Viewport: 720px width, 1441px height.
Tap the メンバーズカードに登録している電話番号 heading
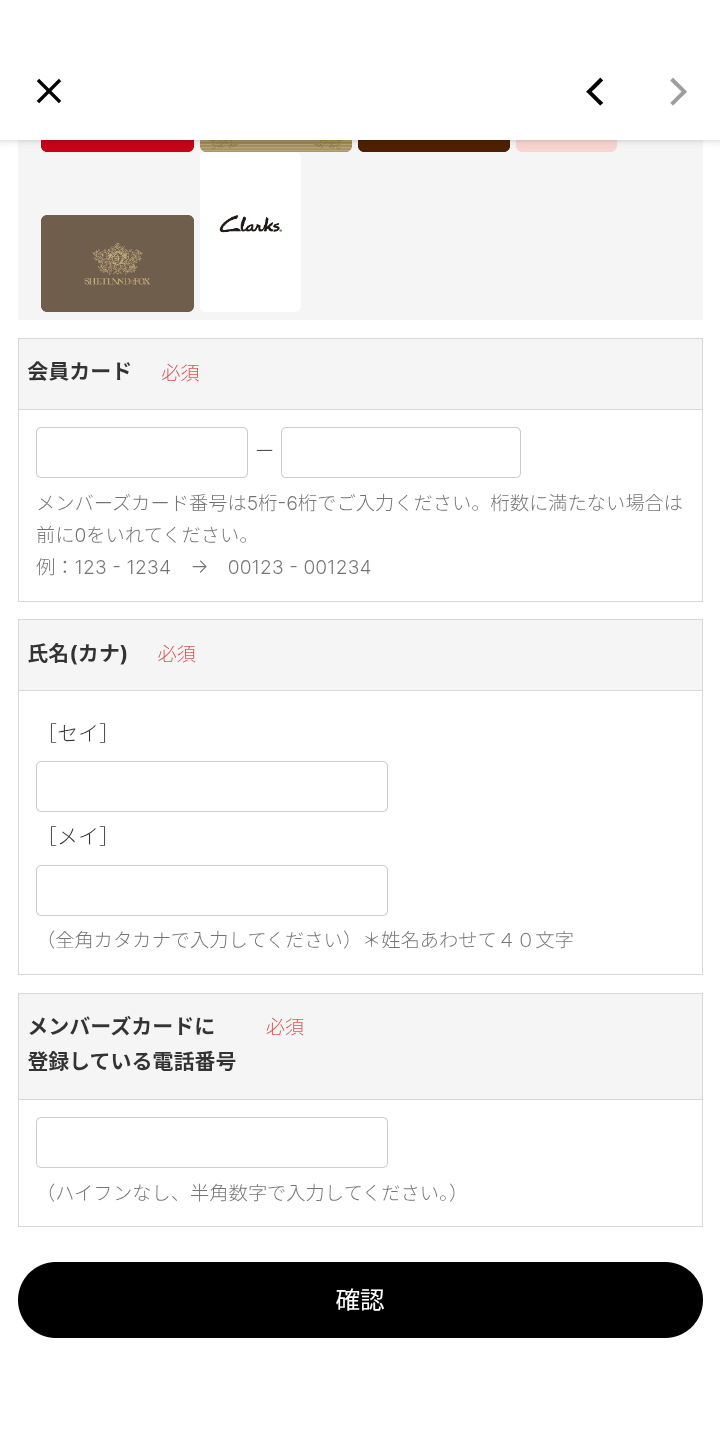click(x=131, y=1044)
